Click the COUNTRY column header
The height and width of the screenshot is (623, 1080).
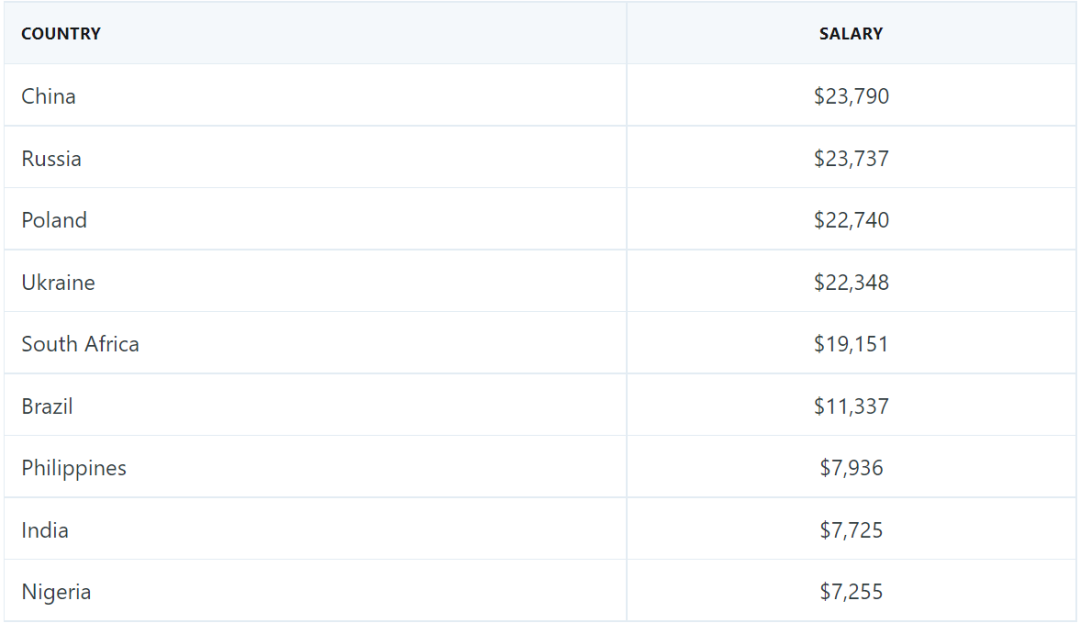61,34
